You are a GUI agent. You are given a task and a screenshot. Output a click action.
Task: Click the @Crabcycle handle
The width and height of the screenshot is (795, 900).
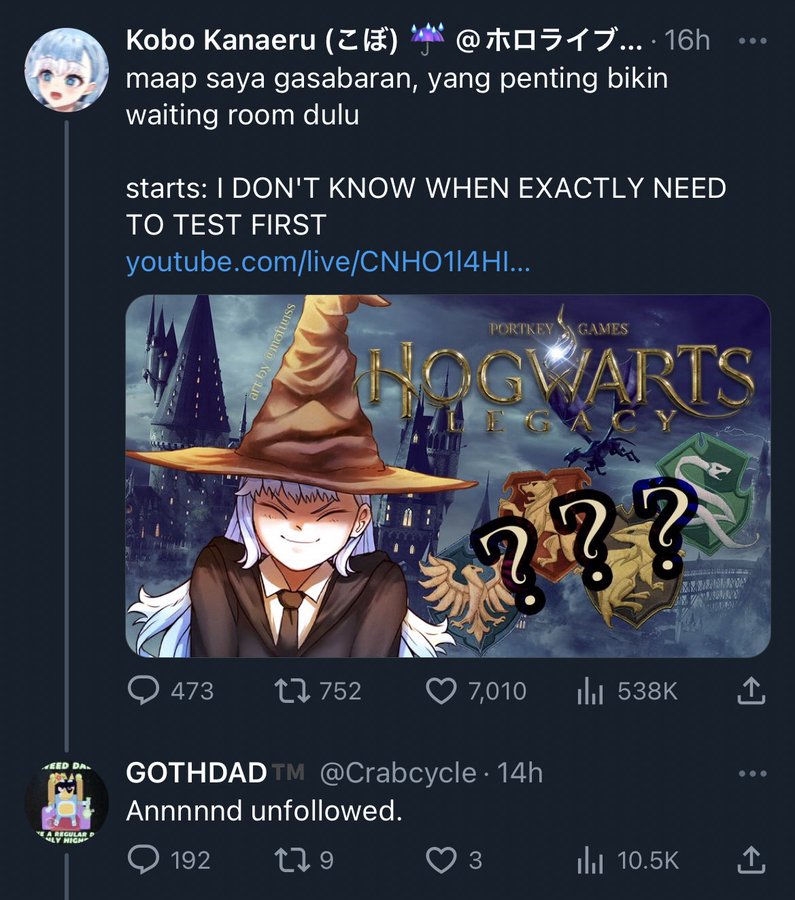pyautogui.click(x=398, y=773)
